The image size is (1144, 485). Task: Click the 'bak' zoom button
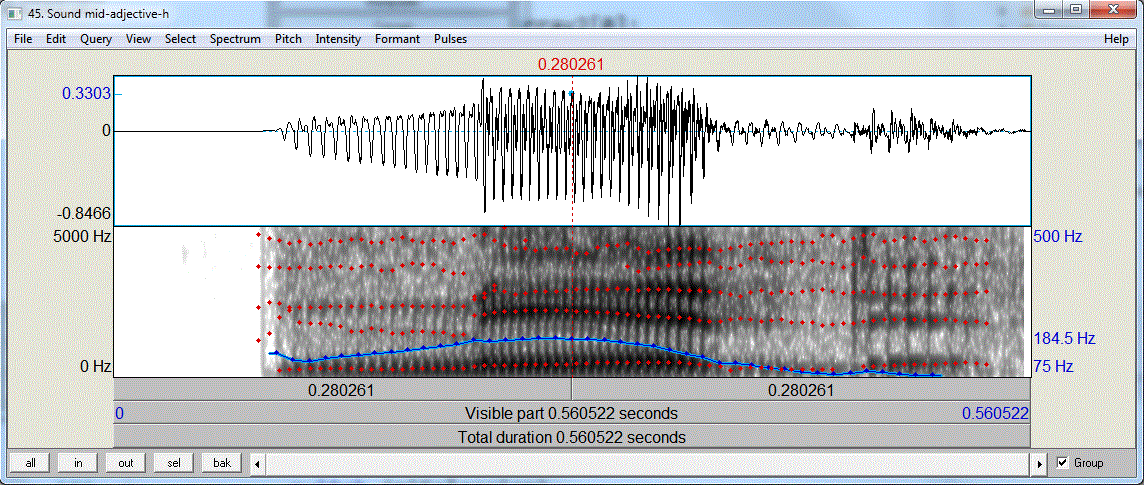coord(222,462)
